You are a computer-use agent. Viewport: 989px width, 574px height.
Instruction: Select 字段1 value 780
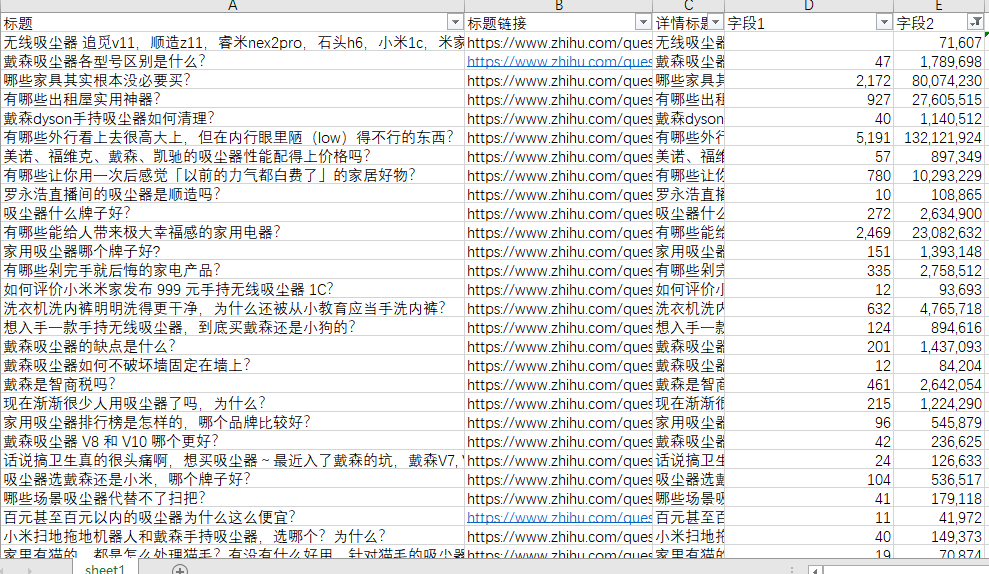809,175
